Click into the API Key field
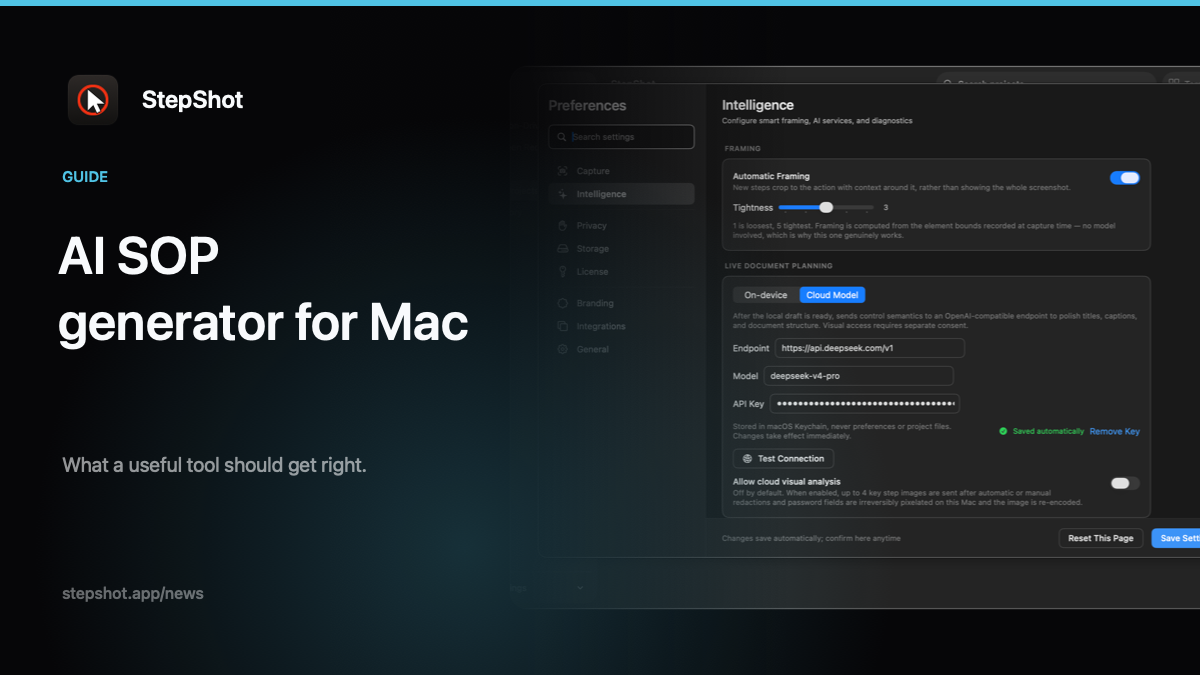This screenshot has height=675, width=1200. 865,404
